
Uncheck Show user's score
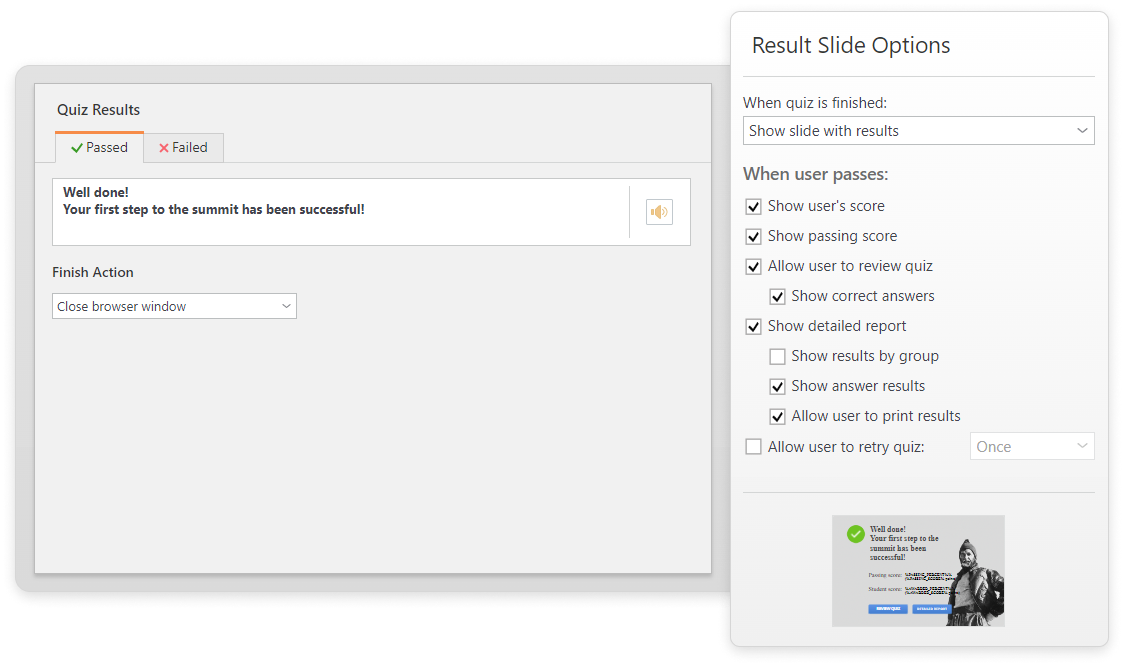click(754, 207)
